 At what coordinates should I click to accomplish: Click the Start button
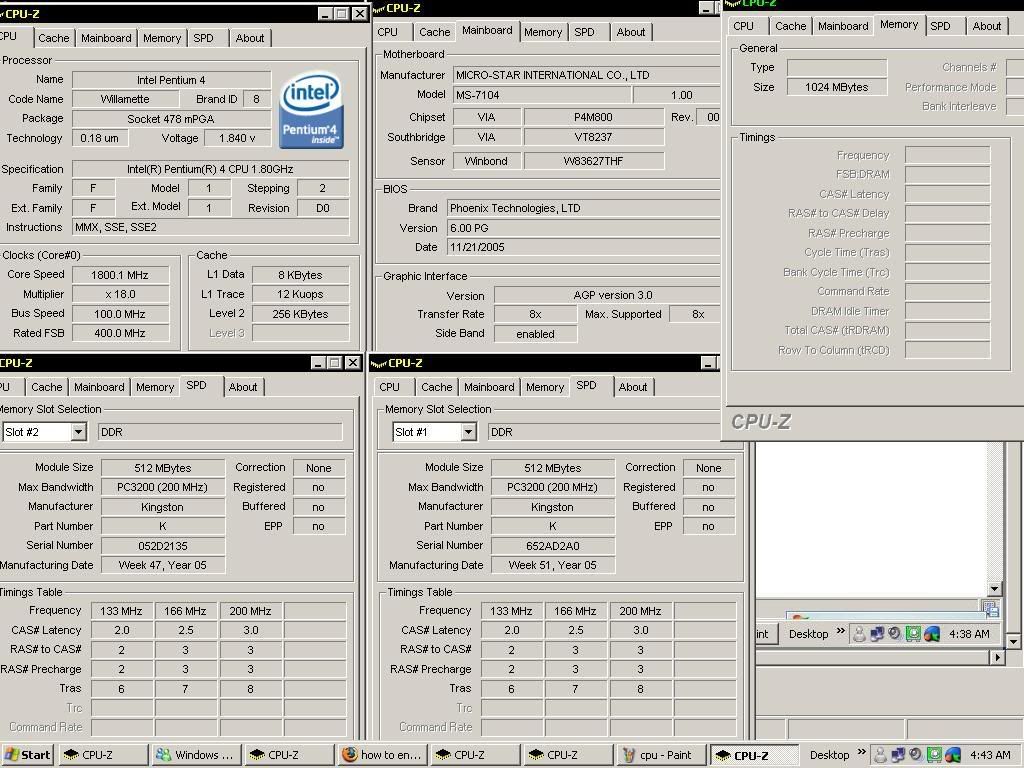click(27, 755)
